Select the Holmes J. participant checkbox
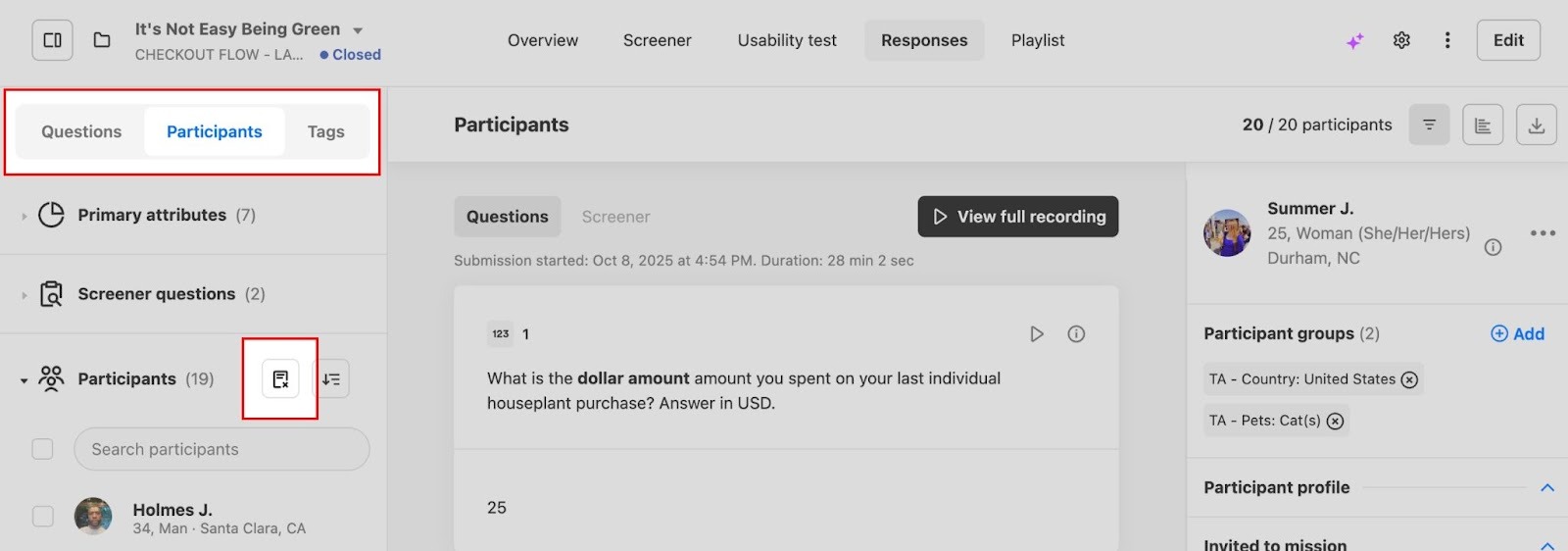Screen dimensions: 1568x551 [x=43, y=517]
